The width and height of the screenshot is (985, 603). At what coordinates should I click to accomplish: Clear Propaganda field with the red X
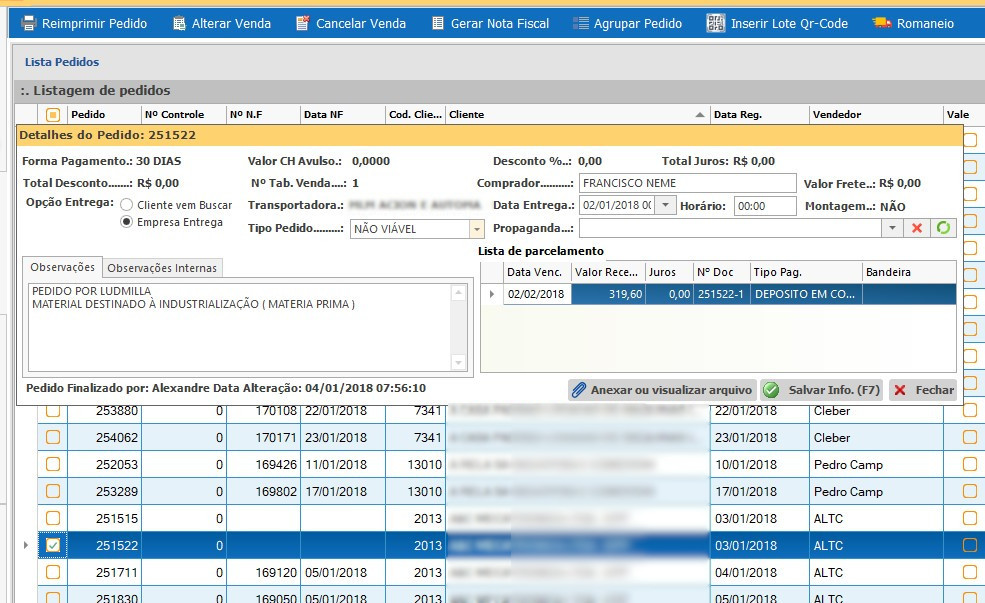click(x=916, y=228)
